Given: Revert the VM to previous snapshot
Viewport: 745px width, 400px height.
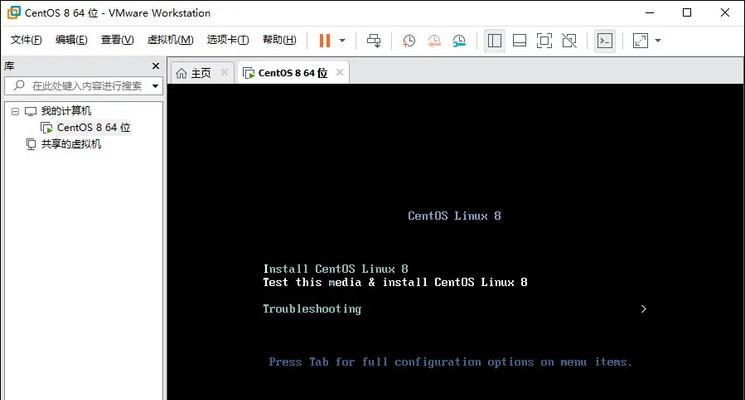Looking at the screenshot, I should [x=434, y=40].
